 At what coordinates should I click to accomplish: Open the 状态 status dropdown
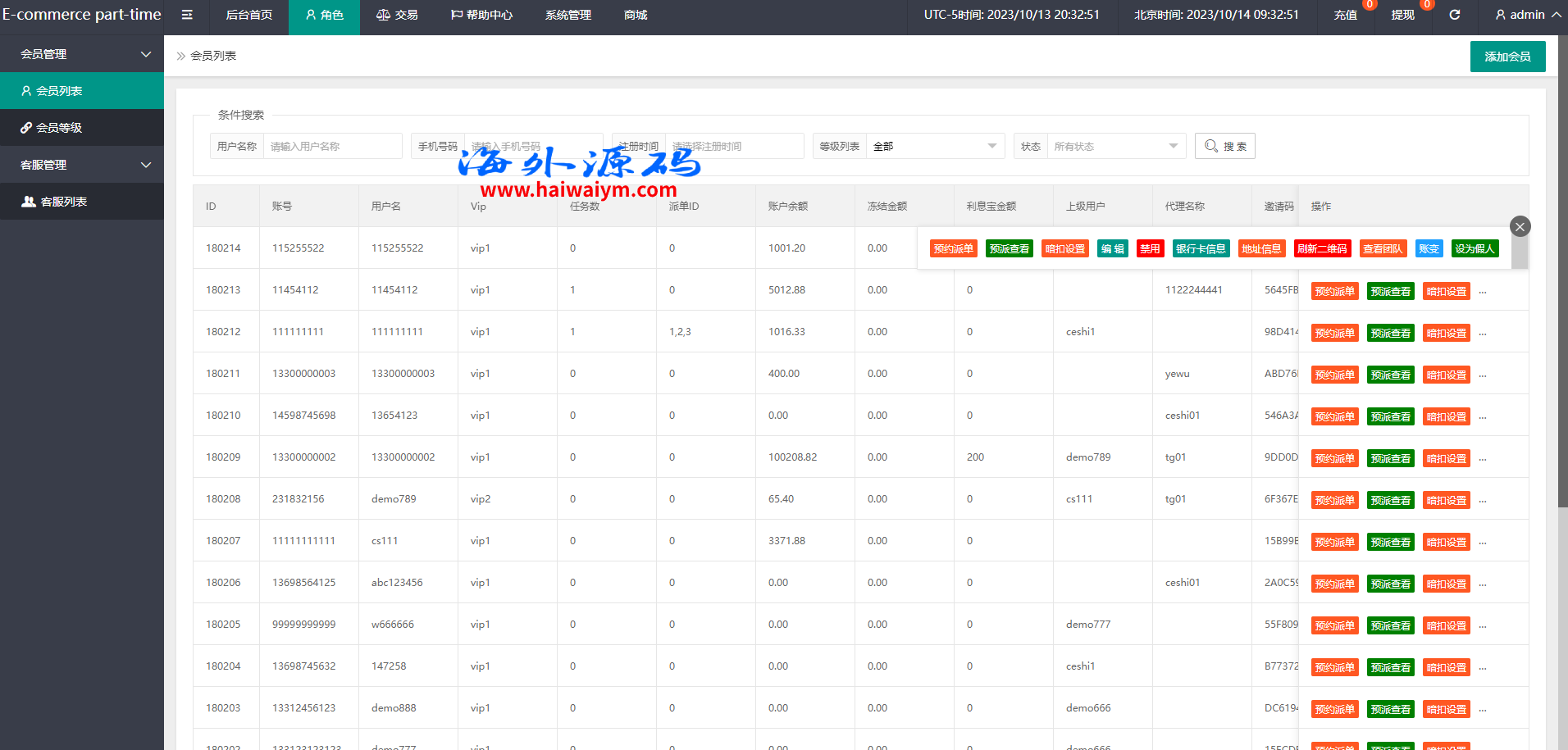1115,146
